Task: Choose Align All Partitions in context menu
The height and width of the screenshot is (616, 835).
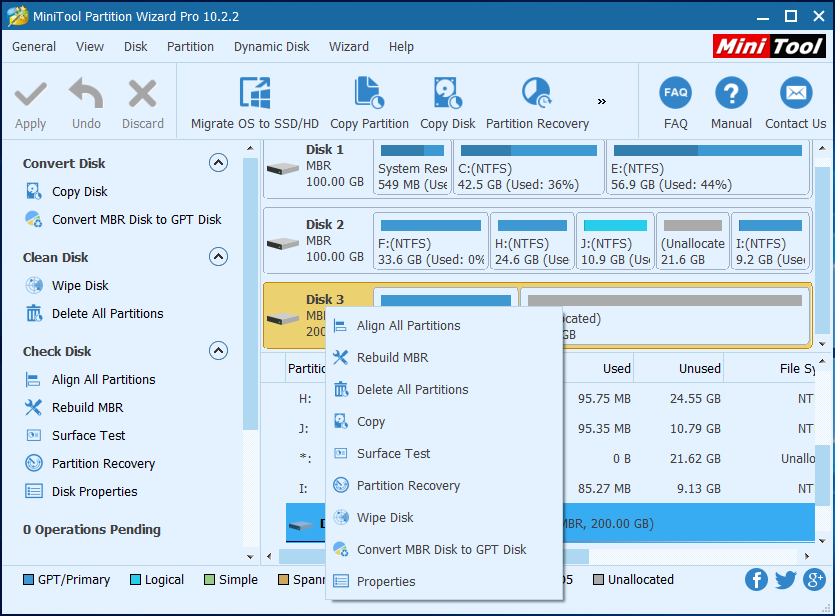Action: point(444,325)
